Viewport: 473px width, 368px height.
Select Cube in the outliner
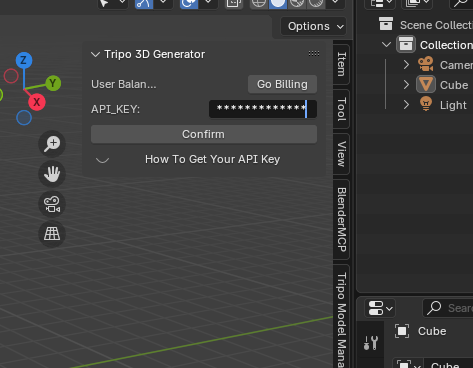click(x=454, y=85)
